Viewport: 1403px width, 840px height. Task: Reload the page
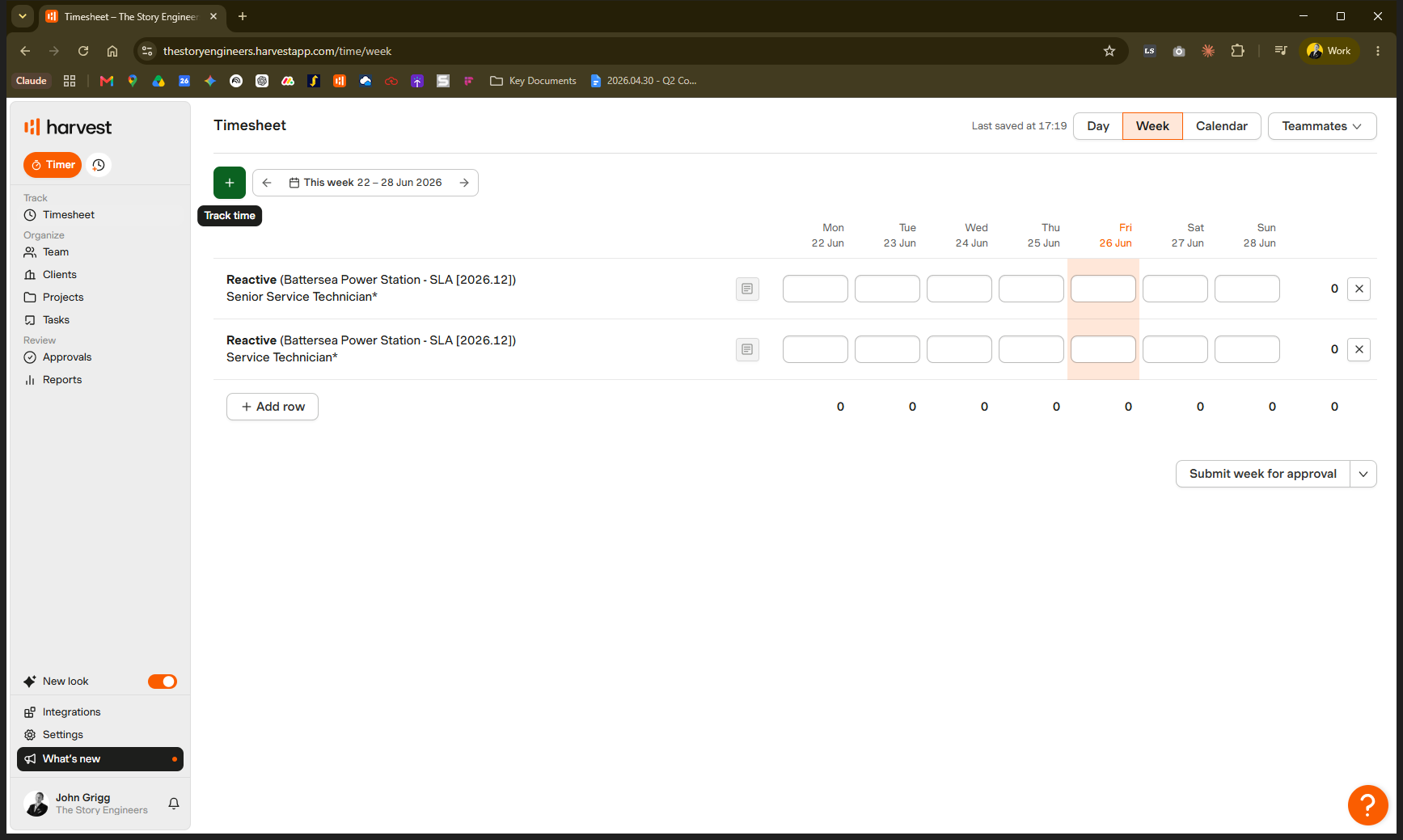click(83, 51)
